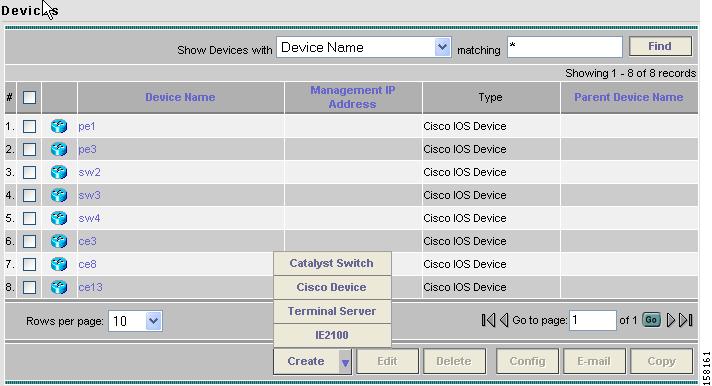Screen dimensions: 712x386
Task: Click the 'Showing 1 - 8 of 8 records' text
Action: [630, 73]
